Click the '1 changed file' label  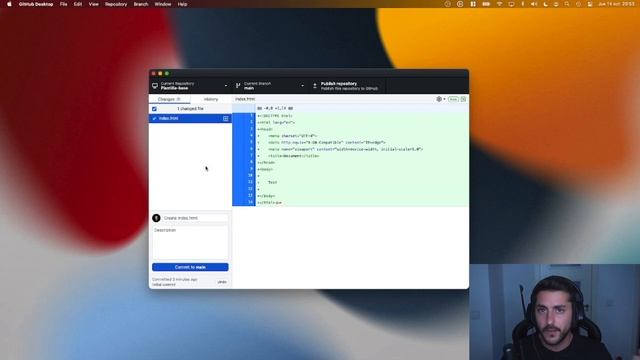click(190, 109)
